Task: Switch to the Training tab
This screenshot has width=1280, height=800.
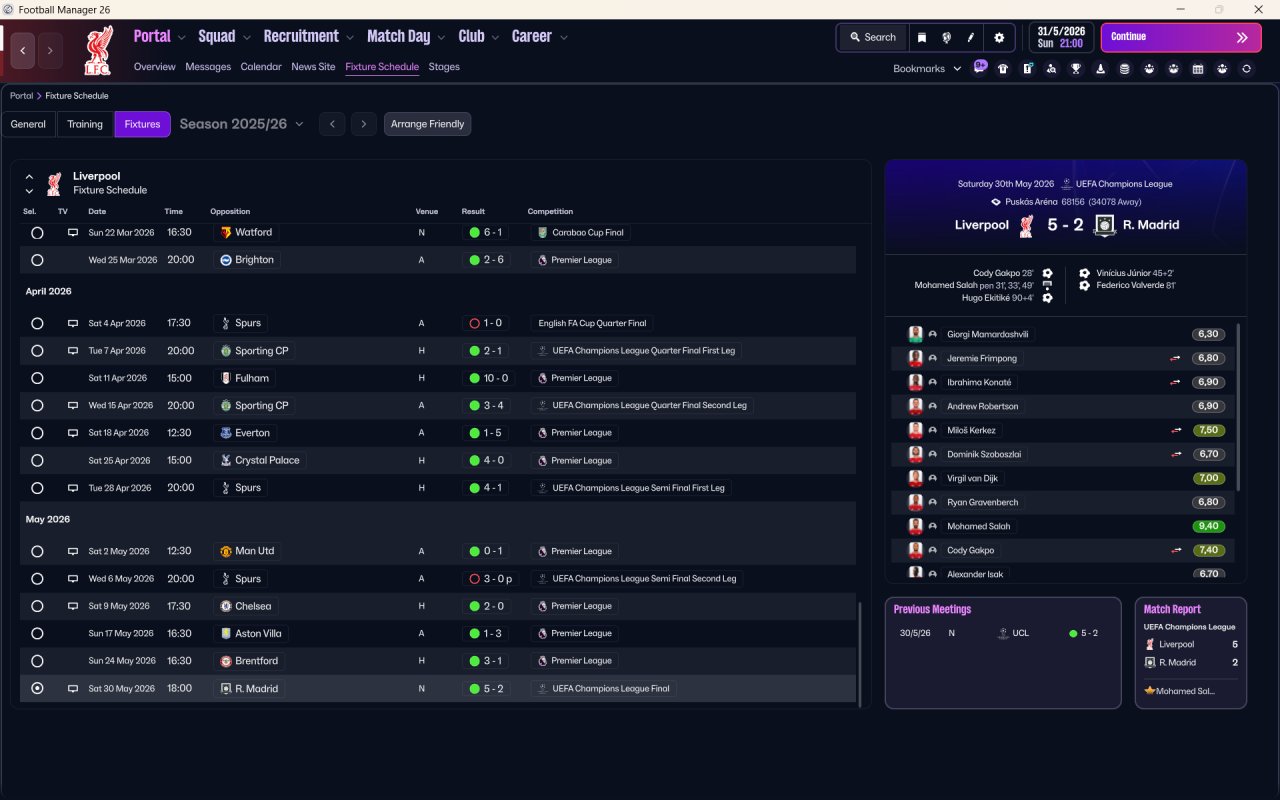Action: (x=85, y=124)
